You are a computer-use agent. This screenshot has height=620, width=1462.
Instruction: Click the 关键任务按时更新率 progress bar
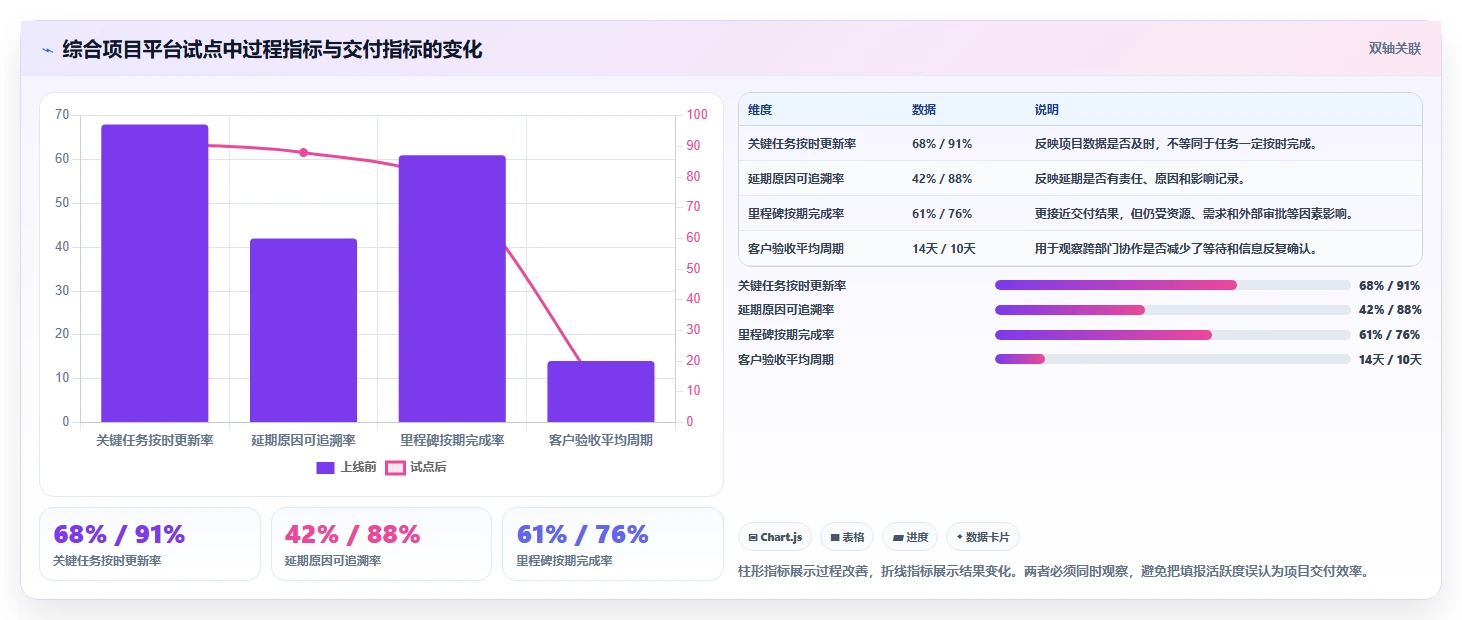pos(1173,285)
